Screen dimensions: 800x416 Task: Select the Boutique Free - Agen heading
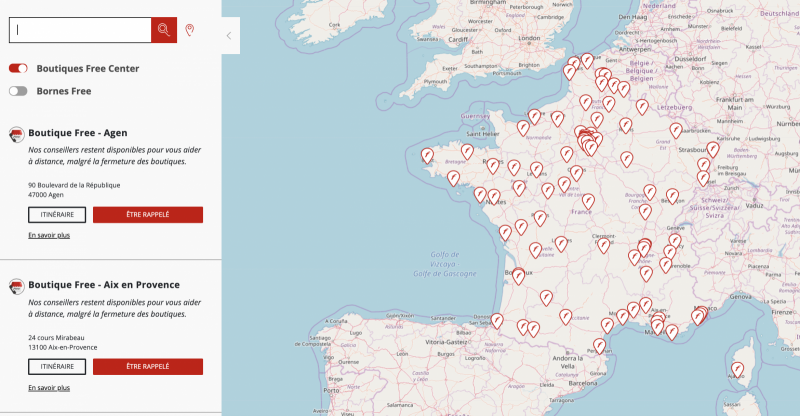78,133
